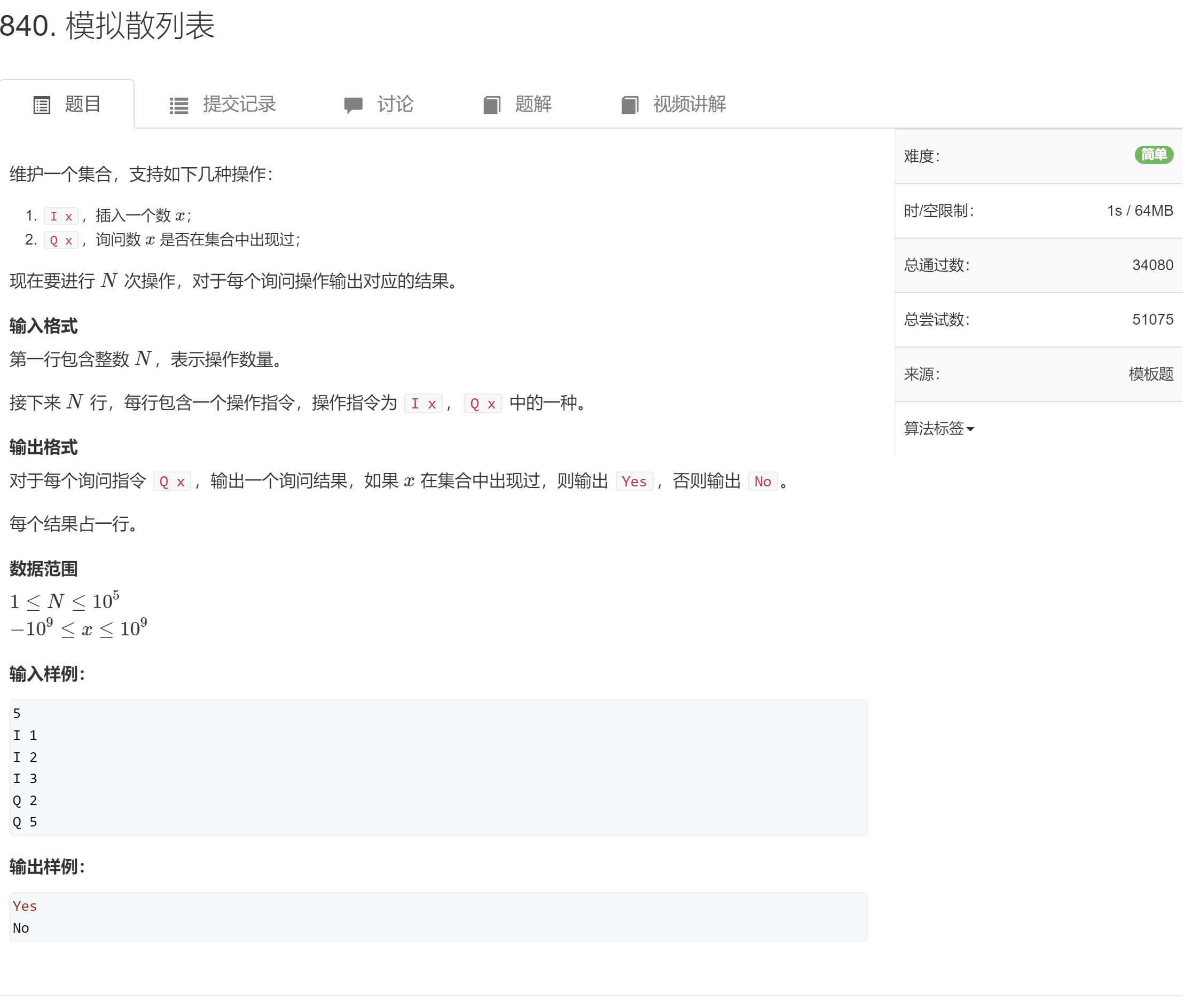Click the book icon beside 题解
This screenshot has width=1192, height=1008.
(x=491, y=104)
